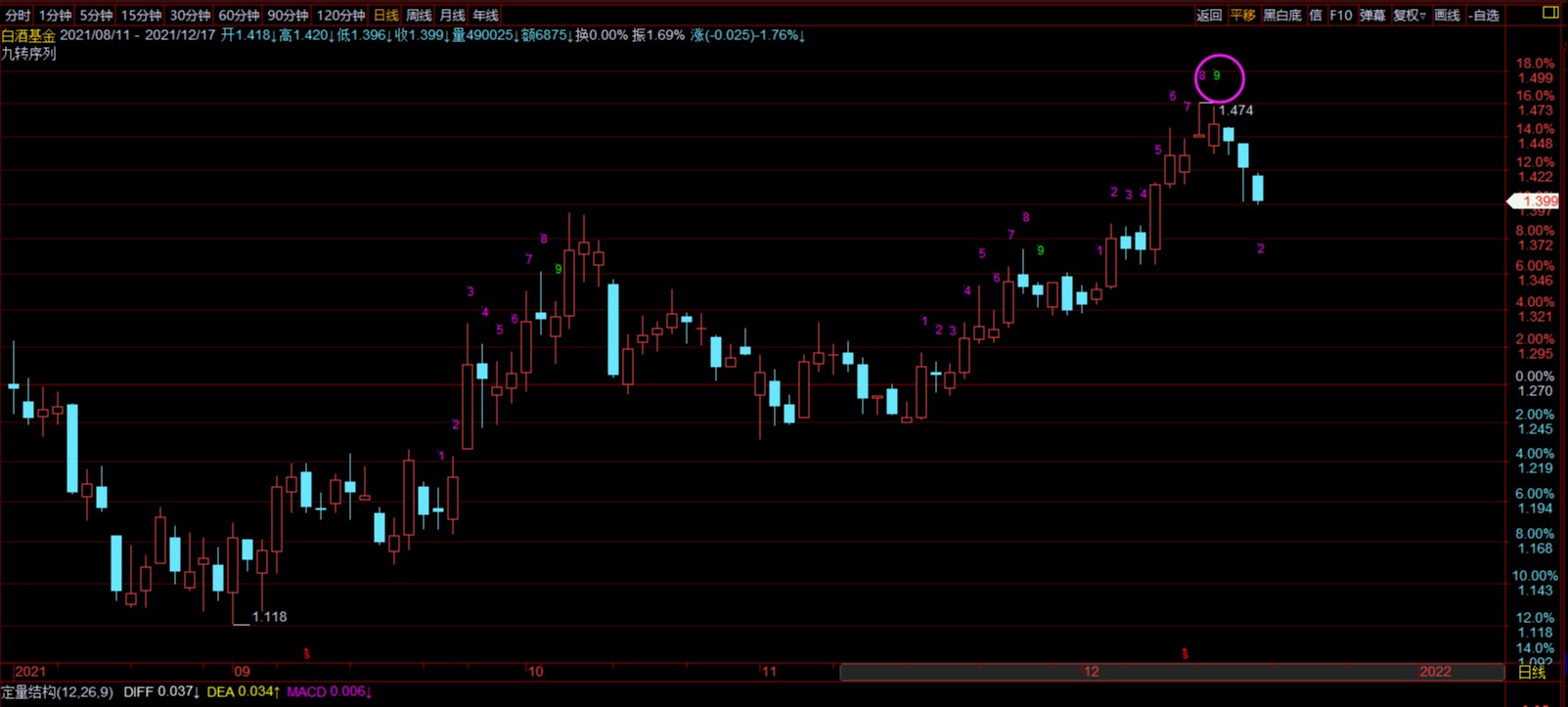Click the current price tag 1.399
The height and width of the screenshot is (707, 1568).
[x=1533, y=201]
